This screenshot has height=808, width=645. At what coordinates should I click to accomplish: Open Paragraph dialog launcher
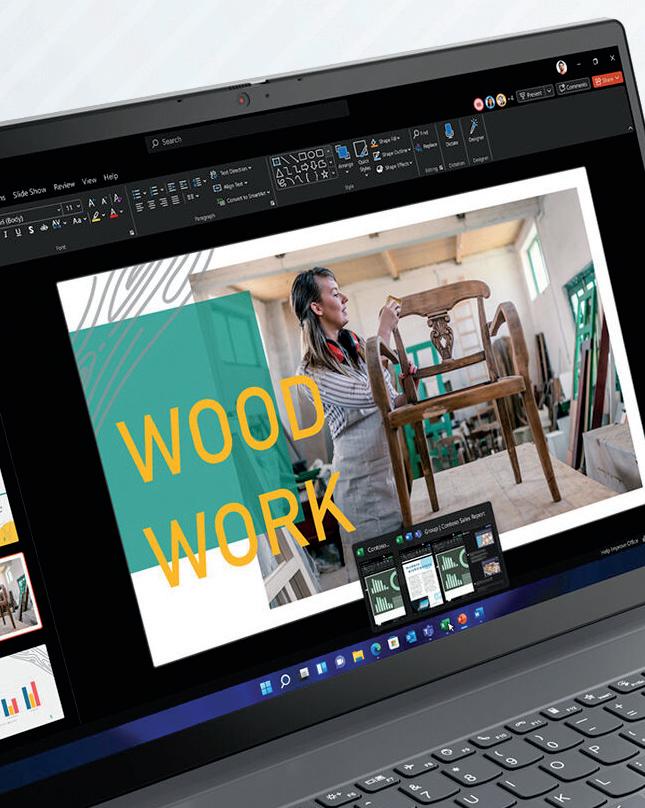[273, 204]
